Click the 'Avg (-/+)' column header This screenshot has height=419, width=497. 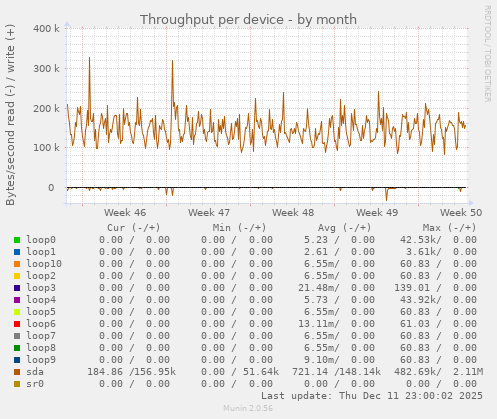344,228
